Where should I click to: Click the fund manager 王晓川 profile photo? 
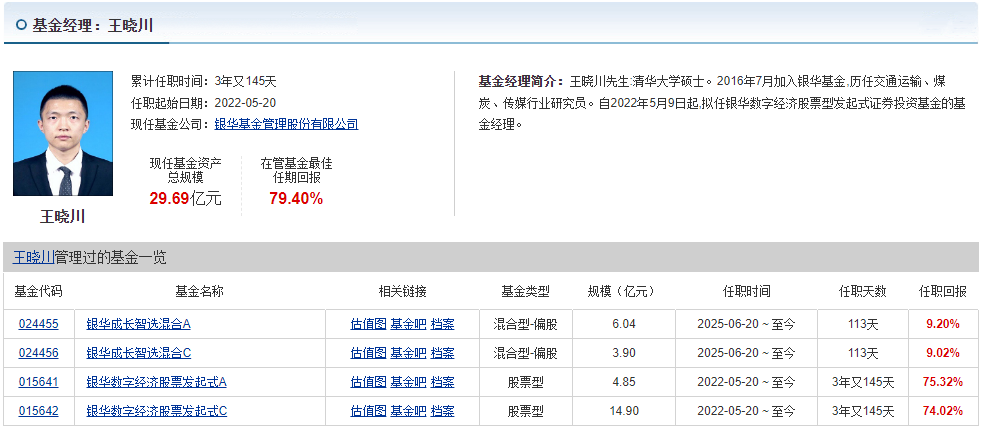point(63,133)
